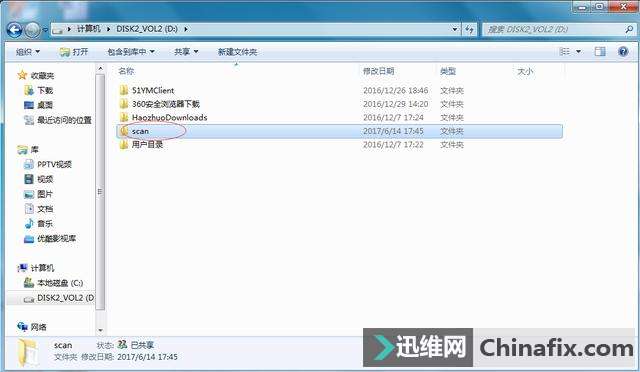Image resolution: width=640 pixels, height=372 pixels.
Task: Sort by the 大小 column header
Action: tap(525, 71)
